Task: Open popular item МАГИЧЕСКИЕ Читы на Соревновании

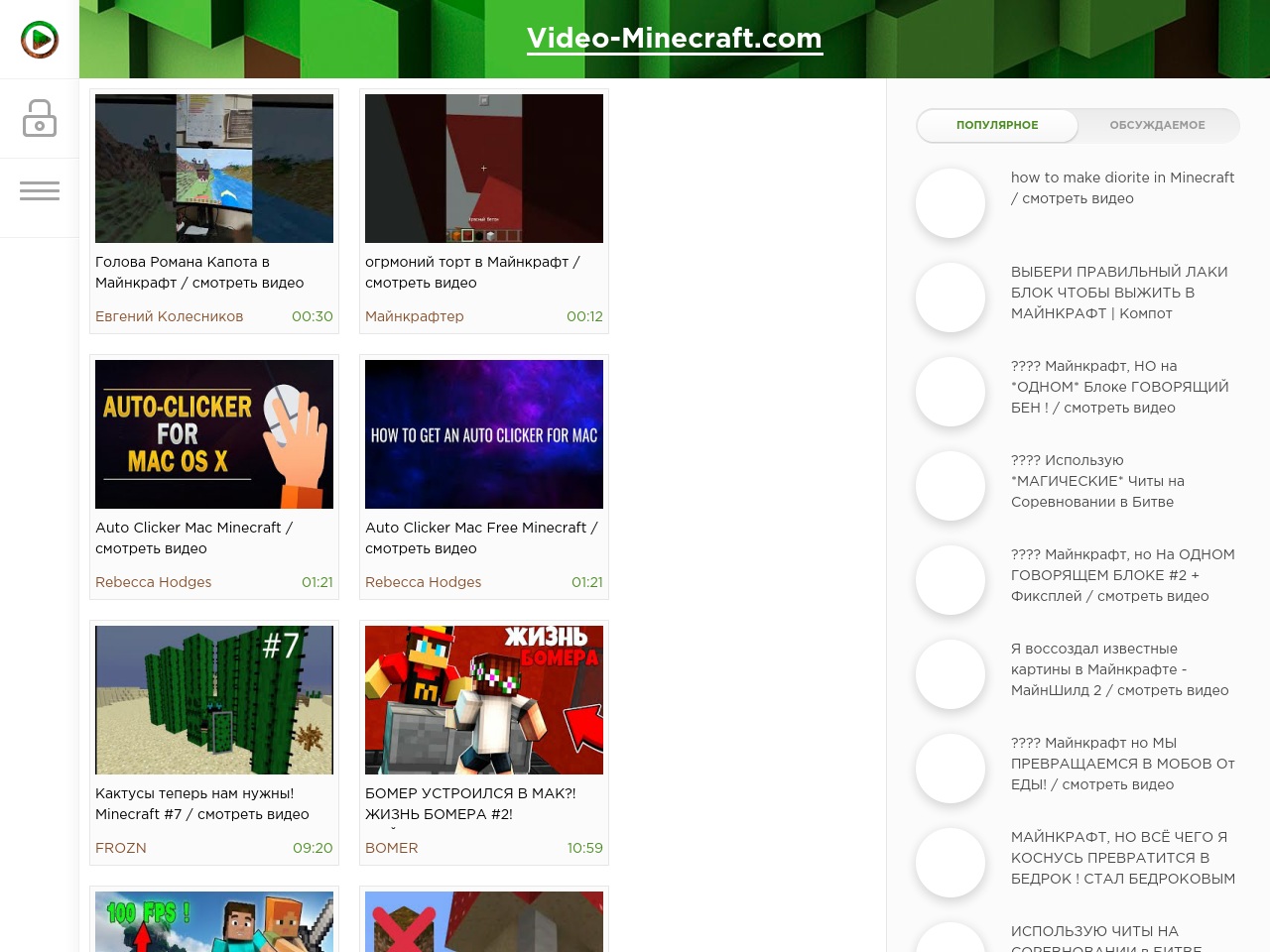Action: (x=1097, y=481)
